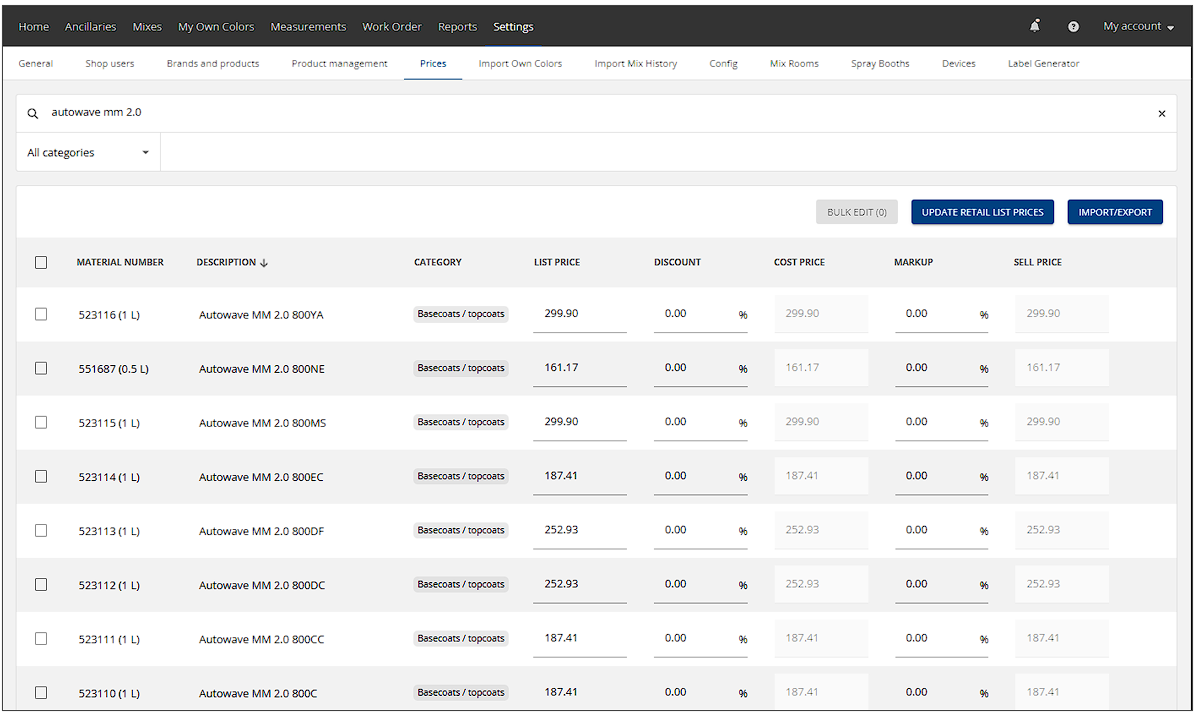Viewport: 1198px width, 715px height.
Task: Switch to the General tab
Action: click(x=36, y=63)
